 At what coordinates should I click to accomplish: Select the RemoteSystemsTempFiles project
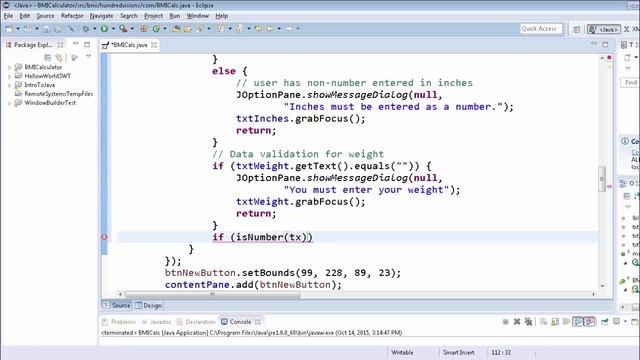click(x=58, y=94)
